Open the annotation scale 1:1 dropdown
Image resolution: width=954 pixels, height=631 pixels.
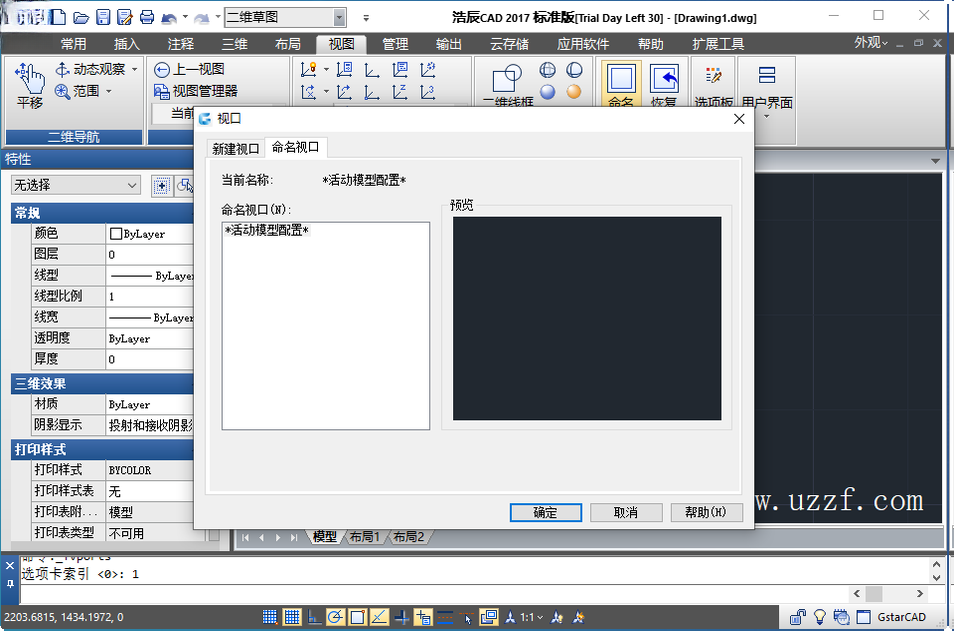(531, 617)
